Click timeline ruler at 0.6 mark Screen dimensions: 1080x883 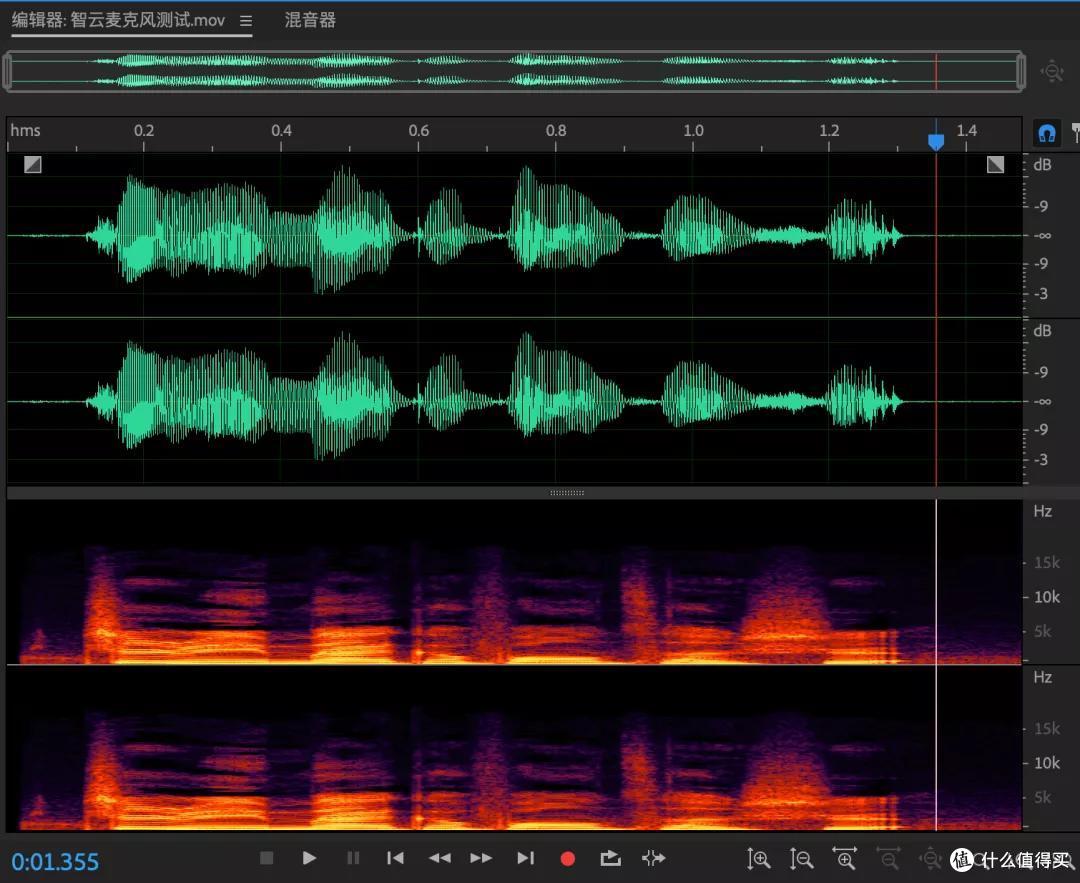[418, 130]
